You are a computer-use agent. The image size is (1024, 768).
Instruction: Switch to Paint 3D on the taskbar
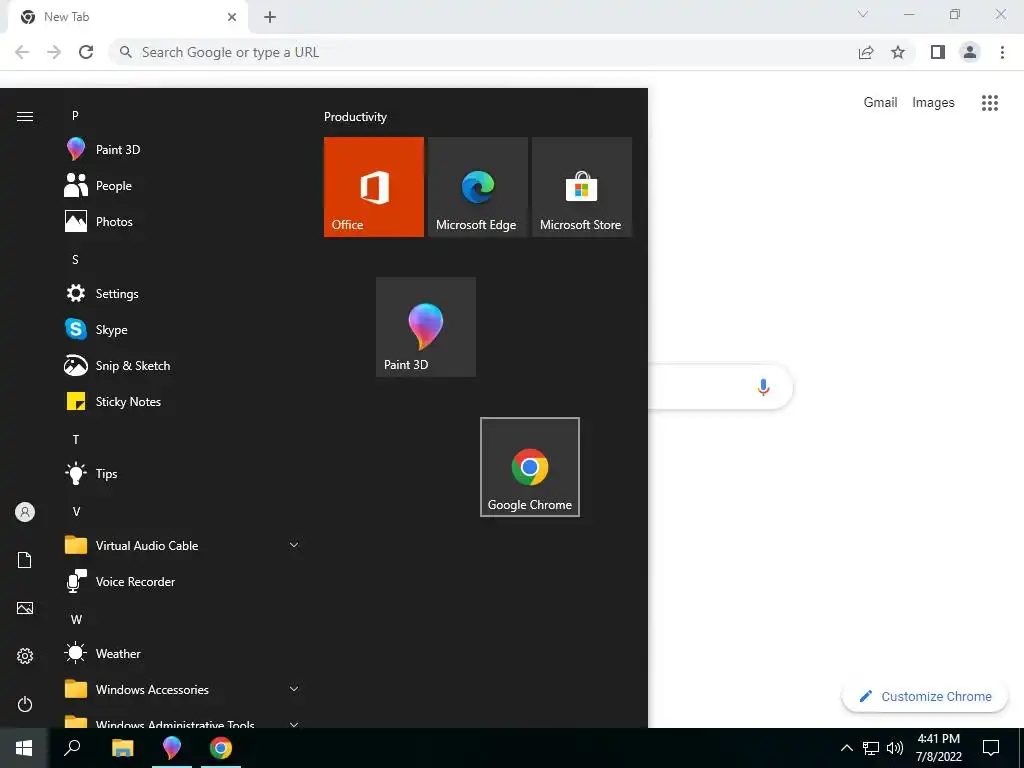coord(172,748)
